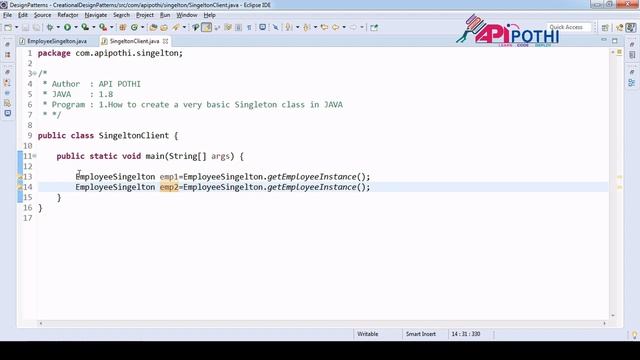Viewport: 640px width, 360px height.
Task: Jump to Last Edit Location icon
Action: coord(324,27)
